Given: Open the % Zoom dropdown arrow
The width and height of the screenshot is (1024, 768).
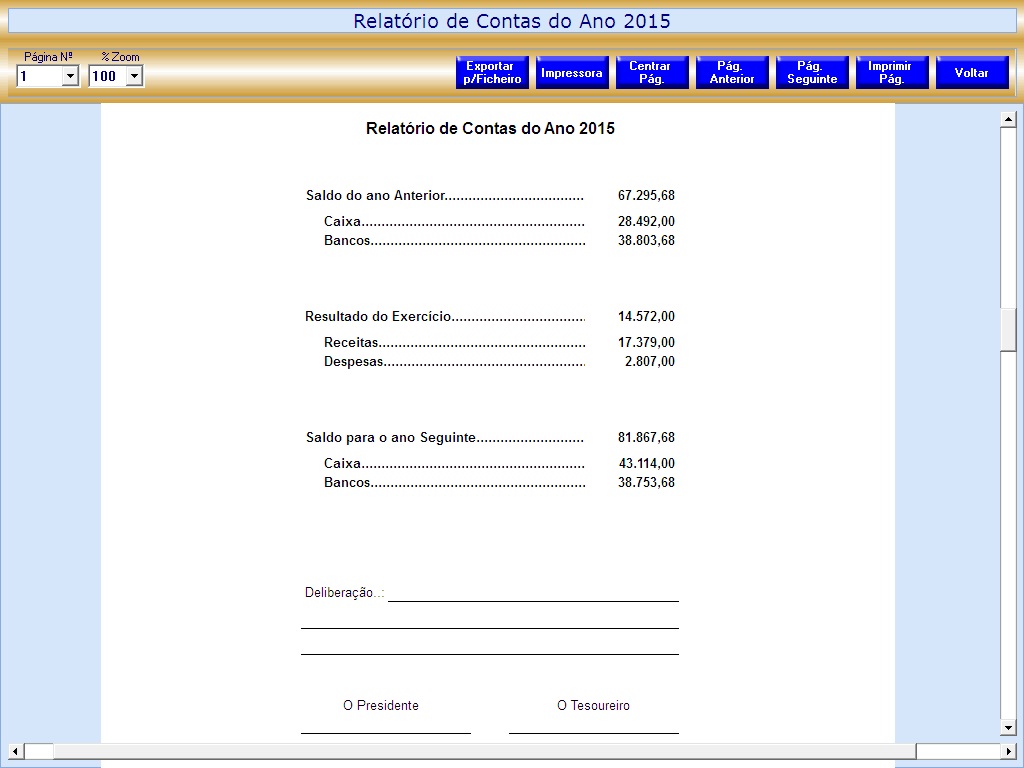Looking at the screenshot, I should point(134,76).
